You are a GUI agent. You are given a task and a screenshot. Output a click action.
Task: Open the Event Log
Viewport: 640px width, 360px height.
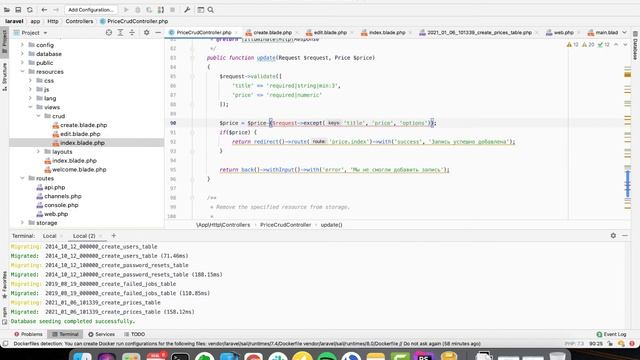tap(611, 334)
